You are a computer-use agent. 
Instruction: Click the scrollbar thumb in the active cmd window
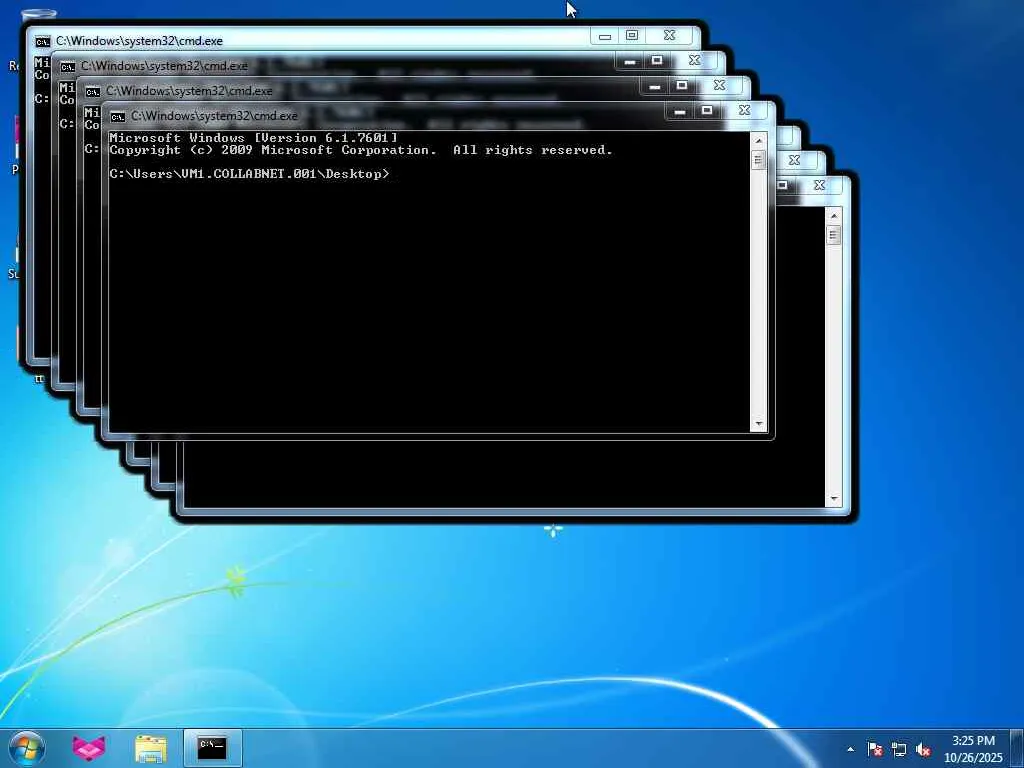pos(758,160)
